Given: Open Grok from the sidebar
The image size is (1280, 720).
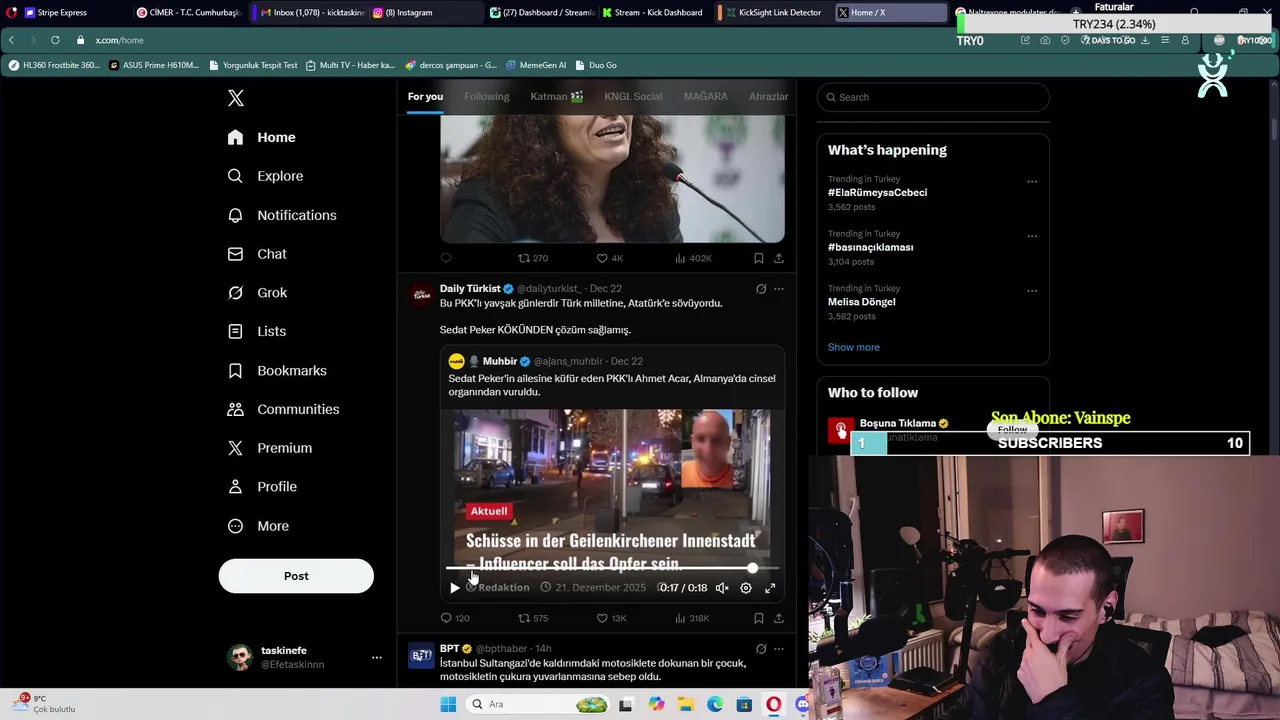Looking at the screenshot, I should [x=257, y=293].
